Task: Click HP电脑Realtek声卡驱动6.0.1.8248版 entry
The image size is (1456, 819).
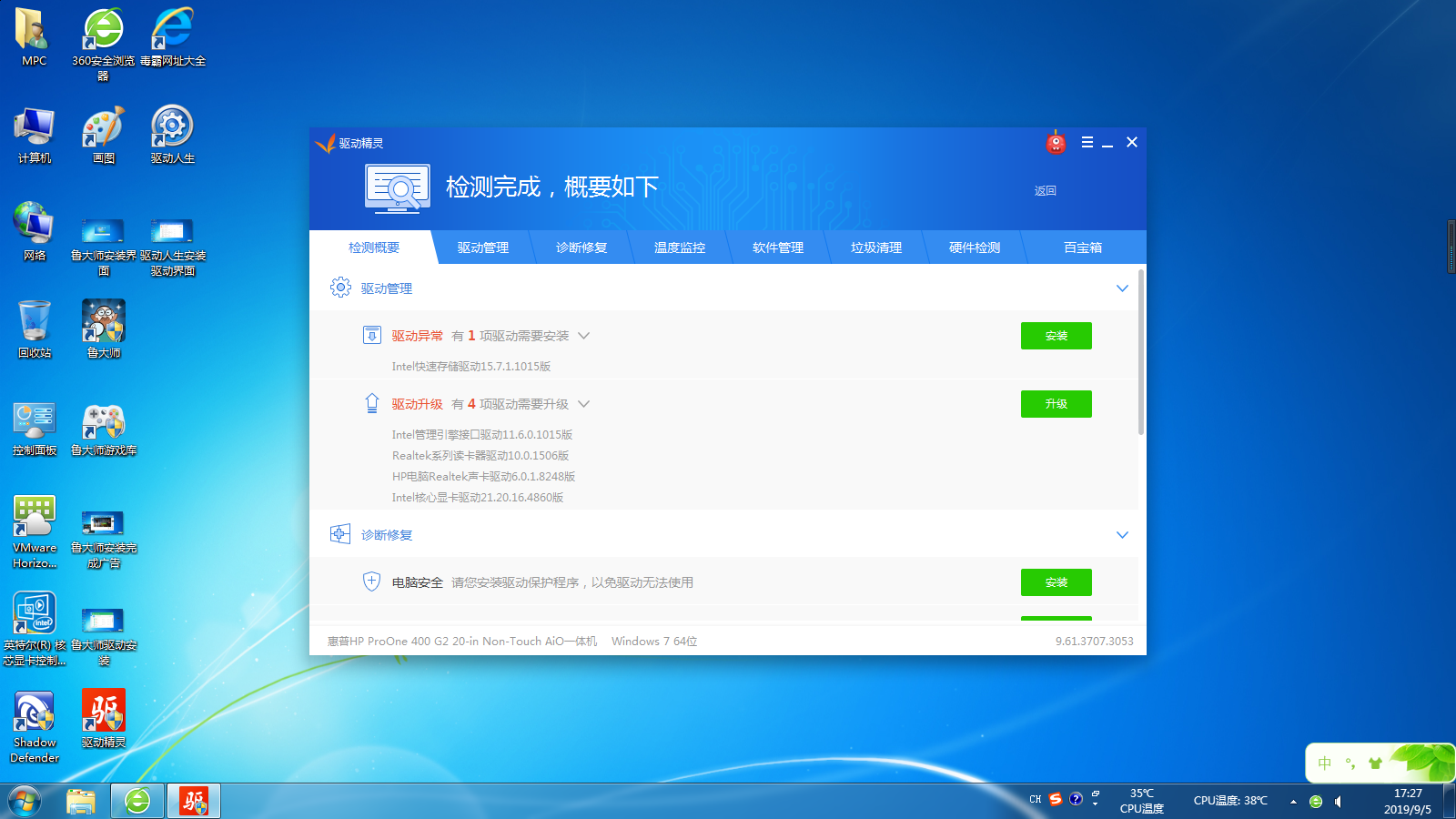Action: (483, 477)
